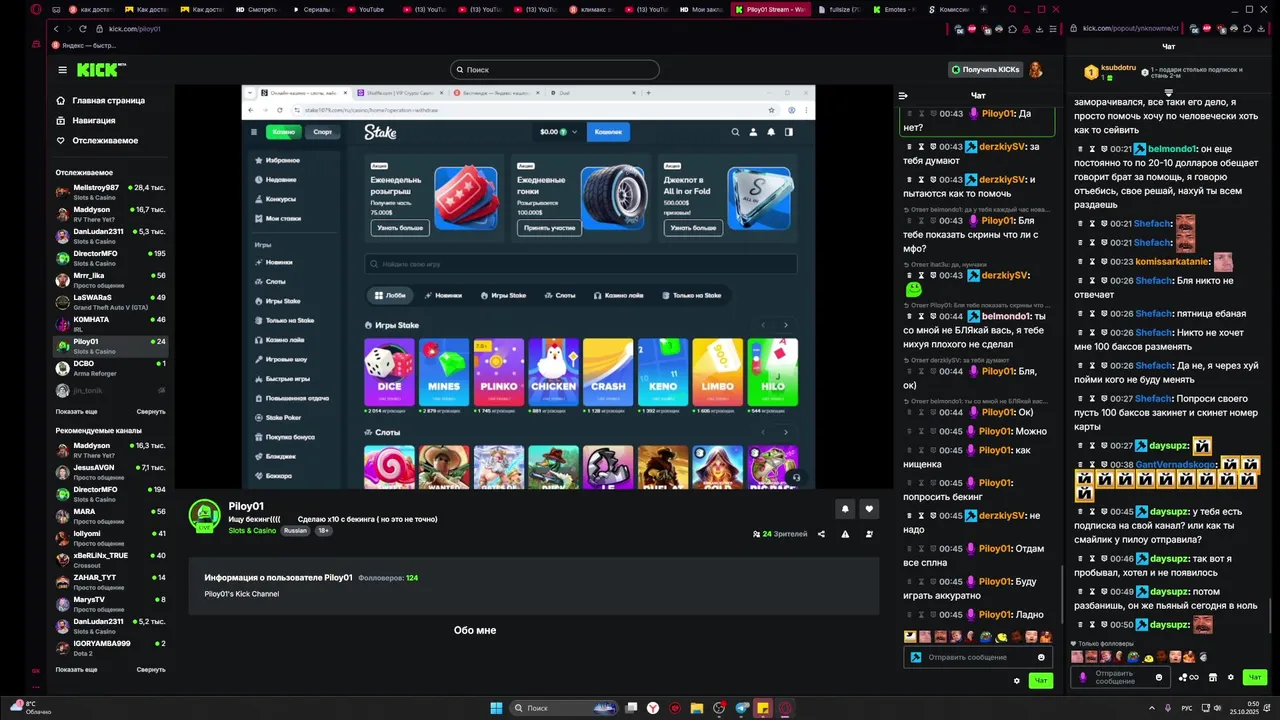Screen dimensions: 1280x720
Task: Open a new browser tab with plus
Action: (x=983, y=9)
